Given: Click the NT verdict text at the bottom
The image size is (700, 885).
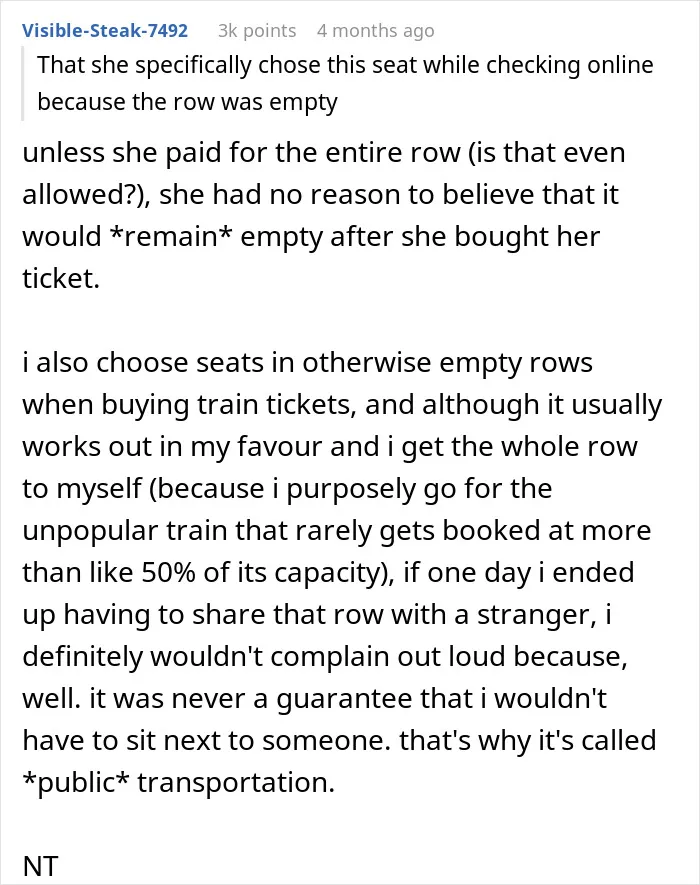Looking at the screenshot, I should tap(41, 866).
